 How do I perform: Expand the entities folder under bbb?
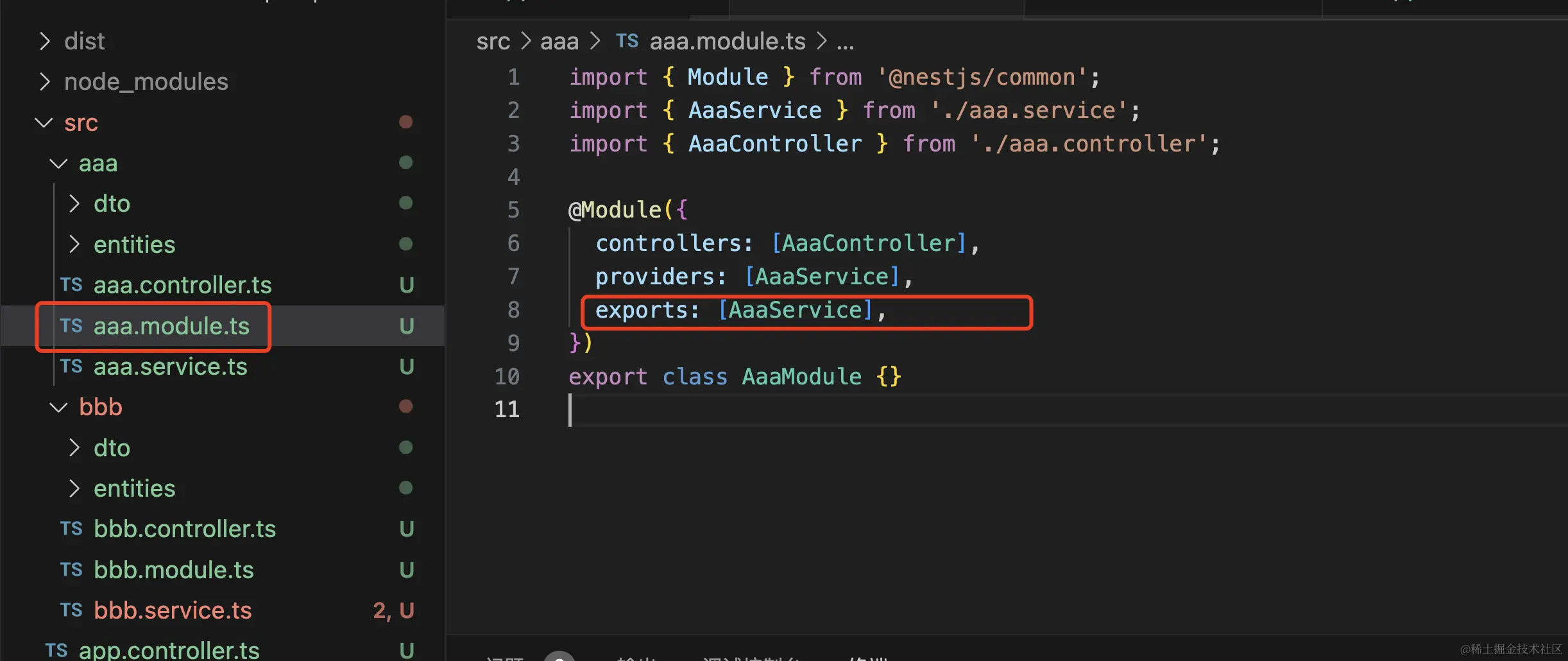click(74, 488)
